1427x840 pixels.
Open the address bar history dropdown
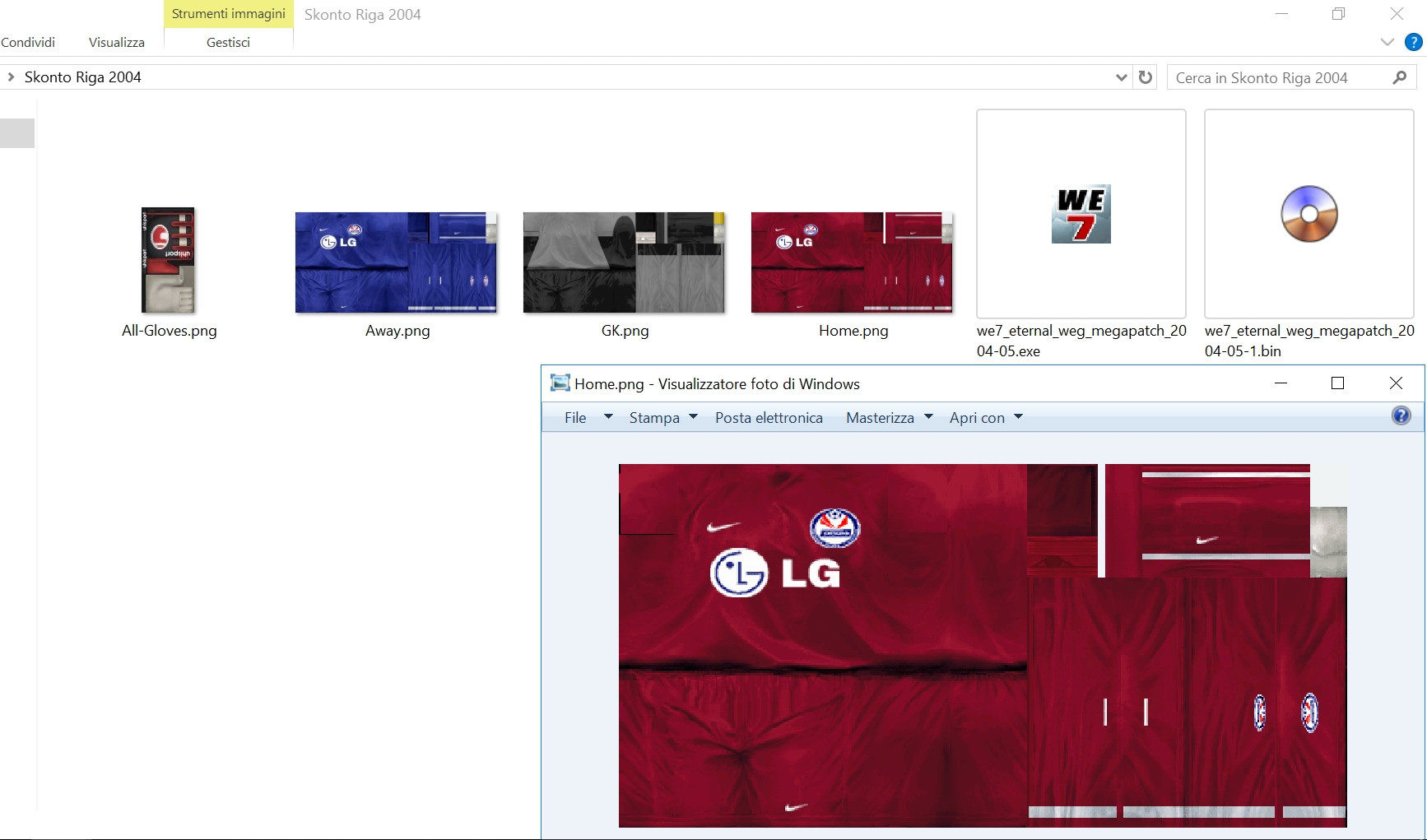pyautogui.click(x=1121, y=77)
